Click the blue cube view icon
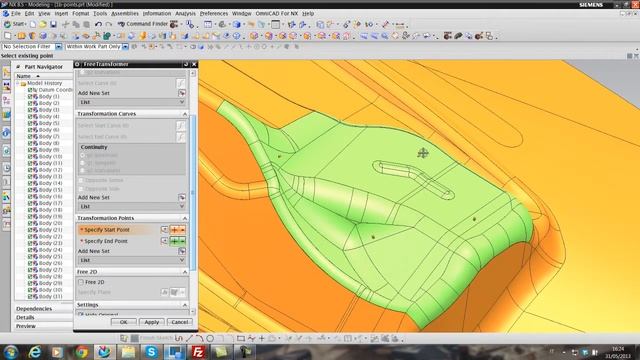This screenshot has height=360, width=640. coord(236,24)
